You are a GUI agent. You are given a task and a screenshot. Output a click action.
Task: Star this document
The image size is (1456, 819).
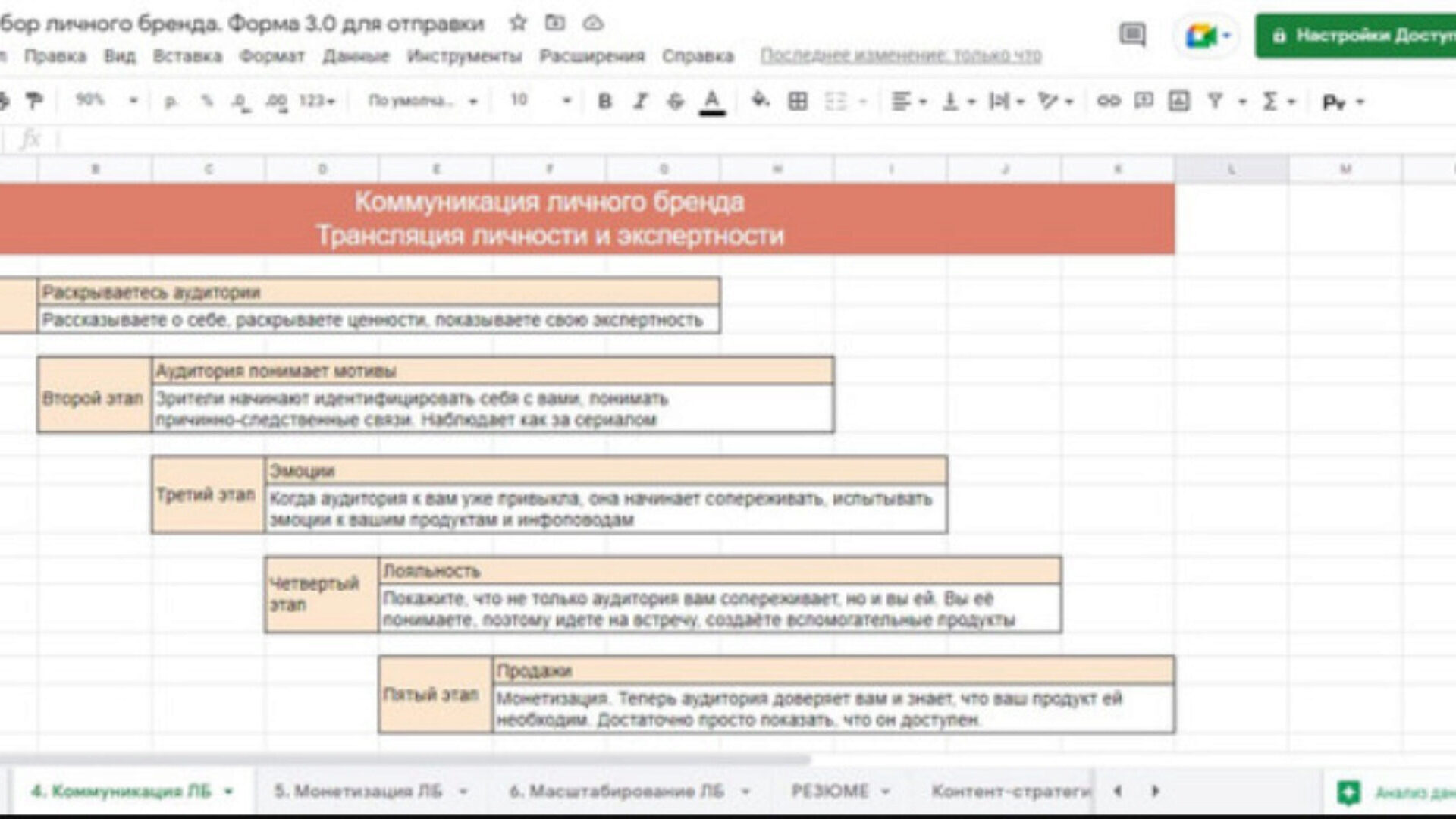tap(518, 24)
